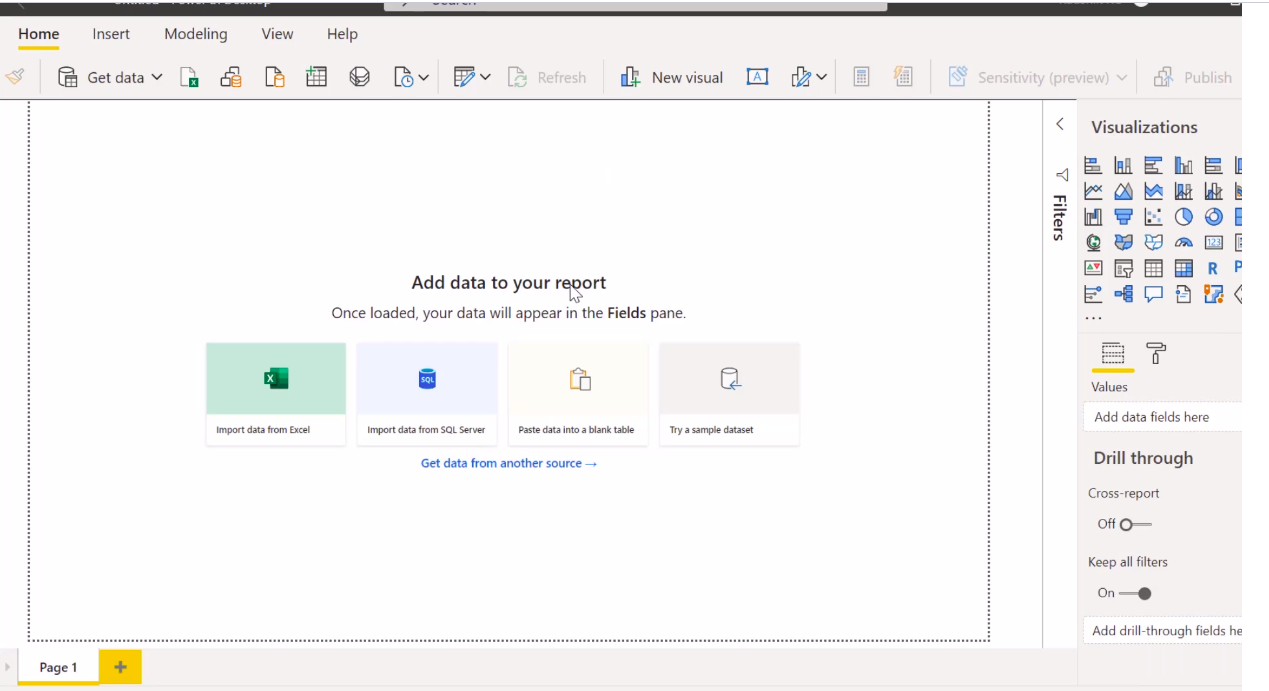Select the Home ribbon tab

click(39, 34)
